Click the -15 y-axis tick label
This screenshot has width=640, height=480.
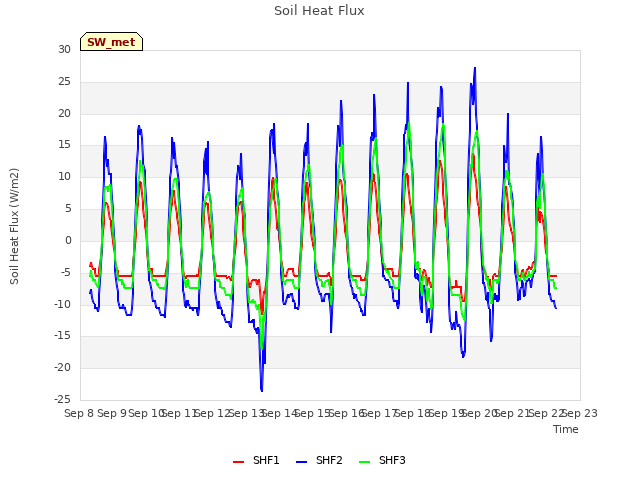(63, 336)
